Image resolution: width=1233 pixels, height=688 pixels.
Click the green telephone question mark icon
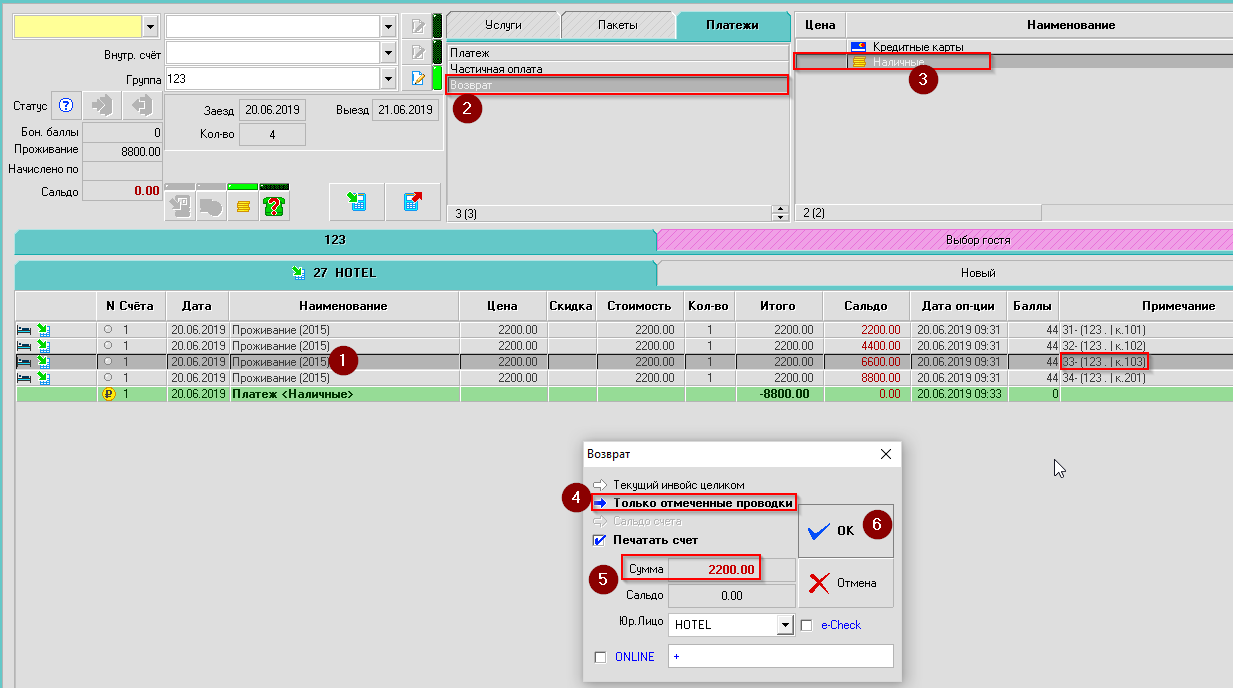coord(273,205)
